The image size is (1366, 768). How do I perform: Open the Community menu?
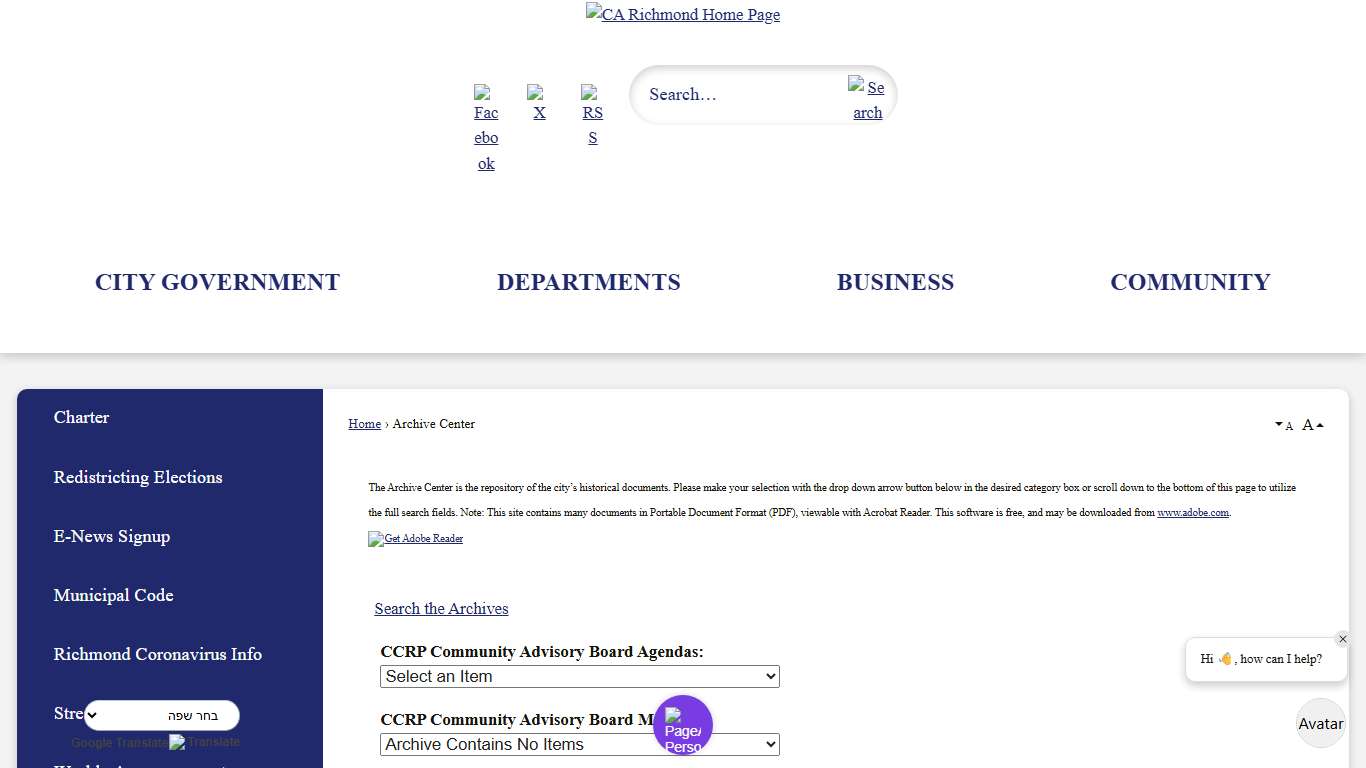click(1190, 282)
